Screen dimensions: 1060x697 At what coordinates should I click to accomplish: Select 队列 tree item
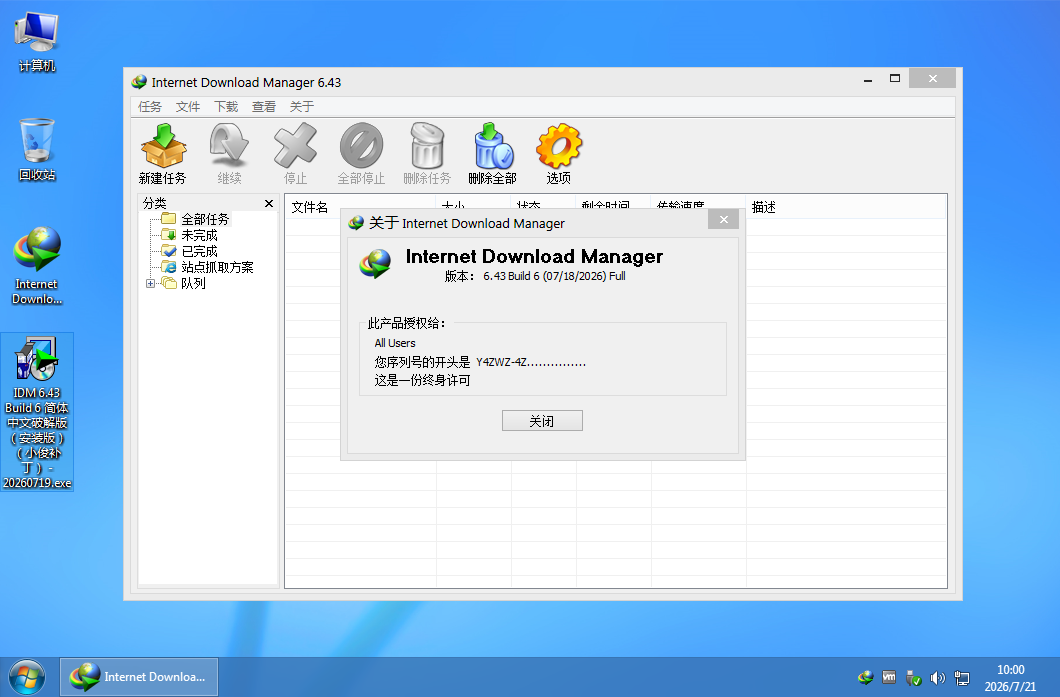click(193, 283)
